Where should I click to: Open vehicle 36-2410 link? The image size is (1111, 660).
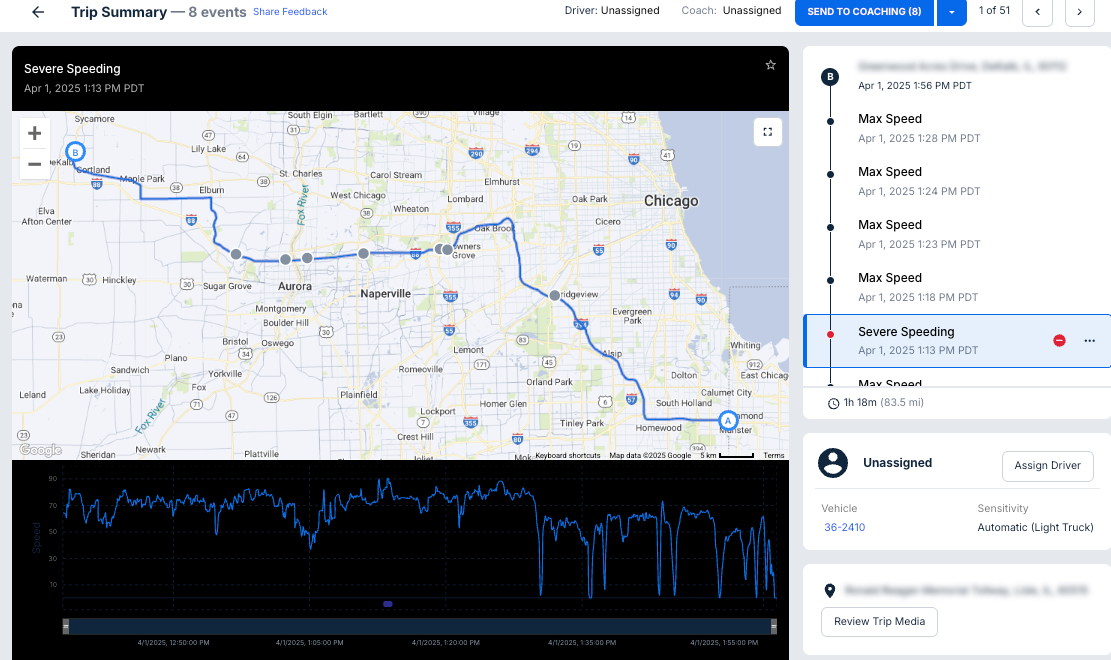point(844,527)
